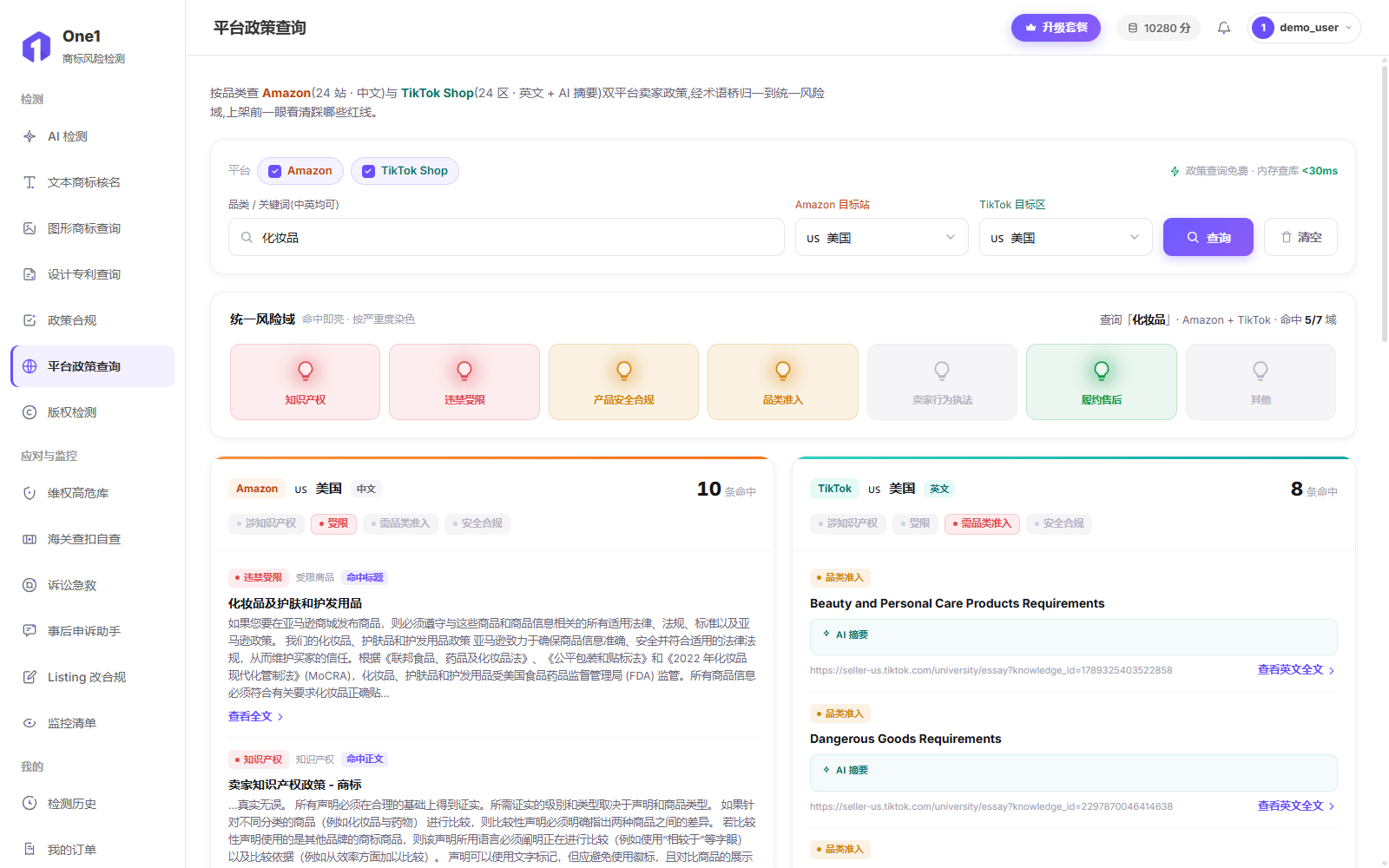The height and width of the screenshot is (868, 1389).
Task: Open 查看全文 link under 化妆品及护肤和护发用品
Action: [x=256, y=717]
